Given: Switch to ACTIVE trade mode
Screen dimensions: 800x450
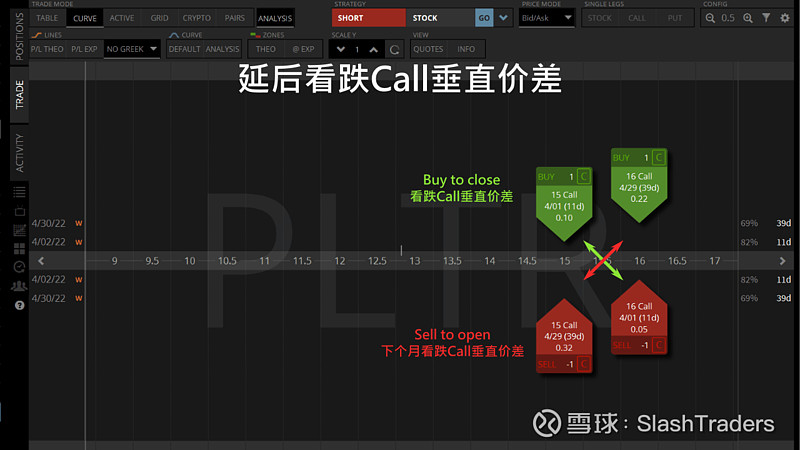Looking at the screenshot, I should point(122,18).
